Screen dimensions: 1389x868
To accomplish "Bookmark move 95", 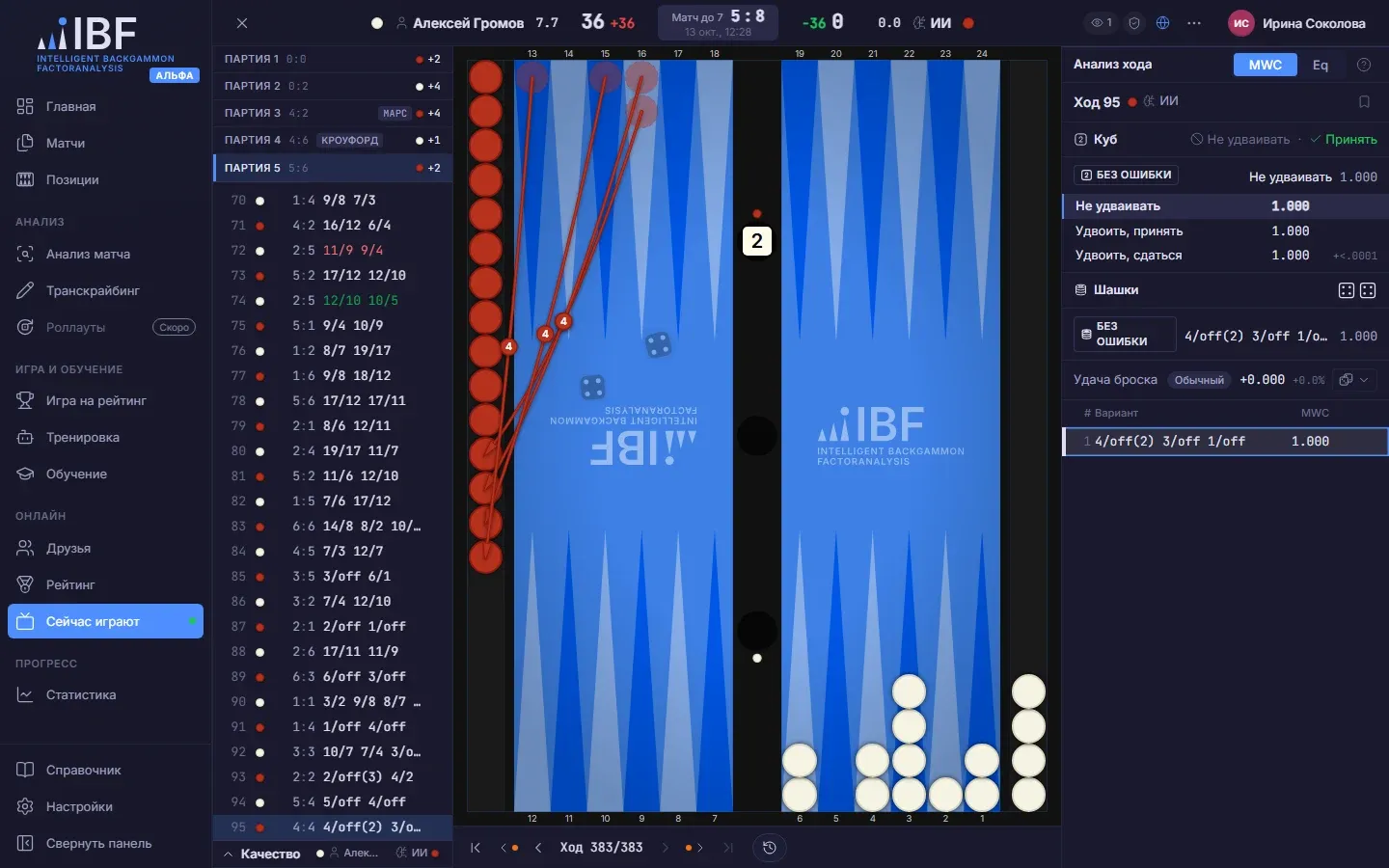I will (1364, 101).
